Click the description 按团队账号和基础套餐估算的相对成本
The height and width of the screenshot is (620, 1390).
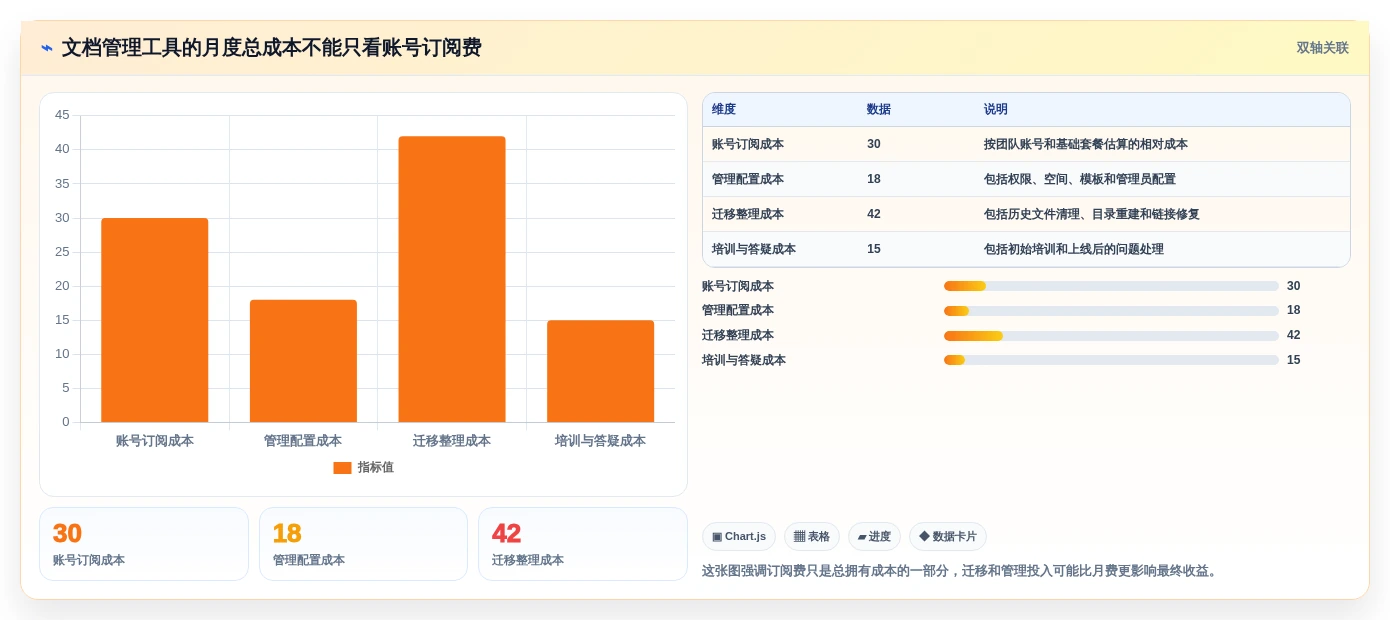(x=1086, y=145)
